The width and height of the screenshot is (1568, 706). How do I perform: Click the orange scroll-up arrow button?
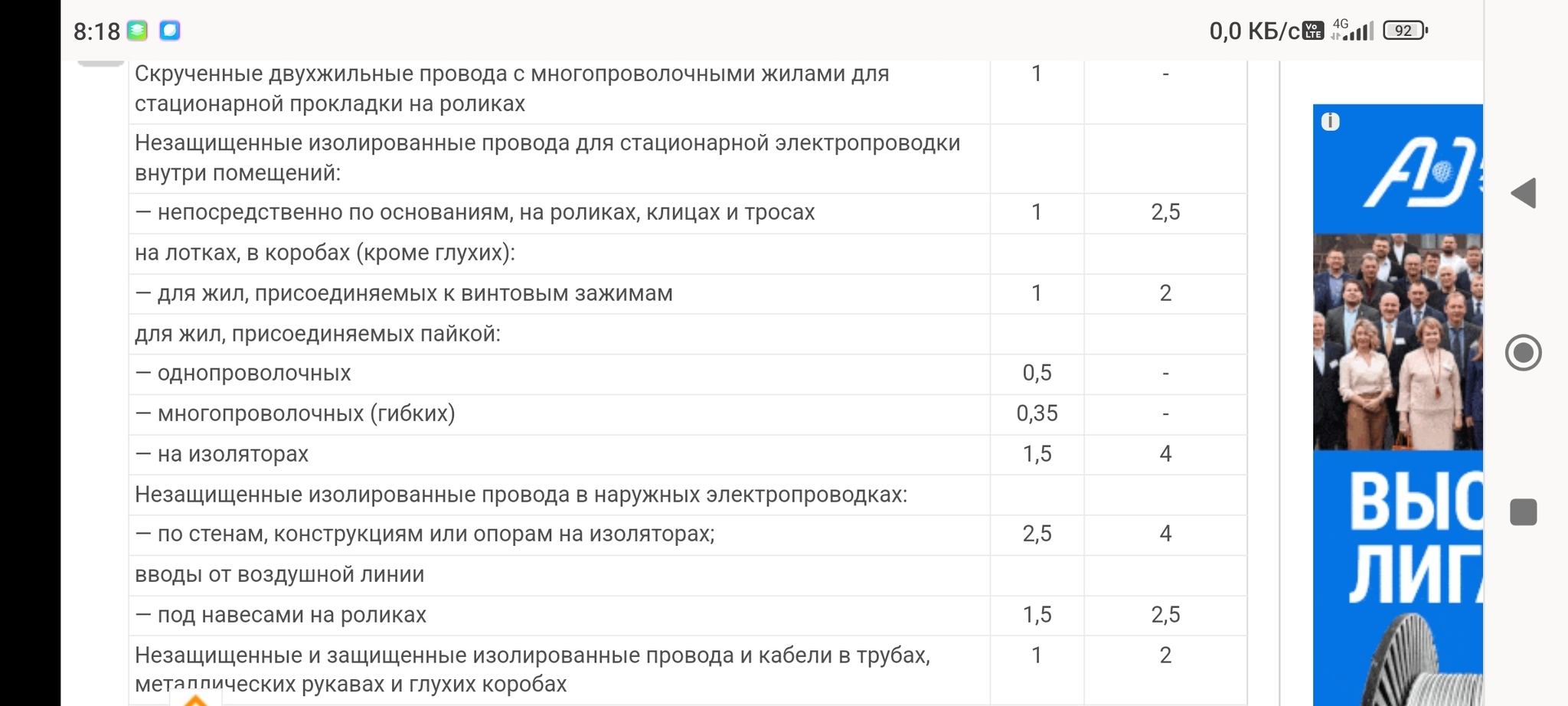click(x=196, y=700)
